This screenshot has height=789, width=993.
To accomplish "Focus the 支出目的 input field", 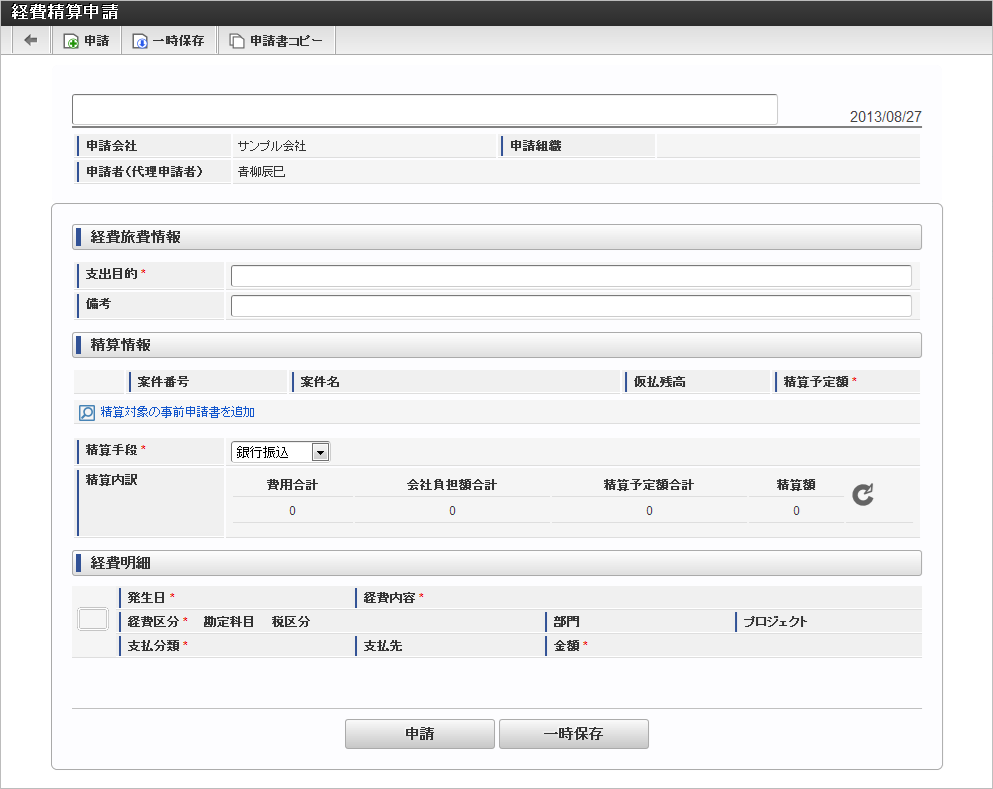I will pos(570,276).
